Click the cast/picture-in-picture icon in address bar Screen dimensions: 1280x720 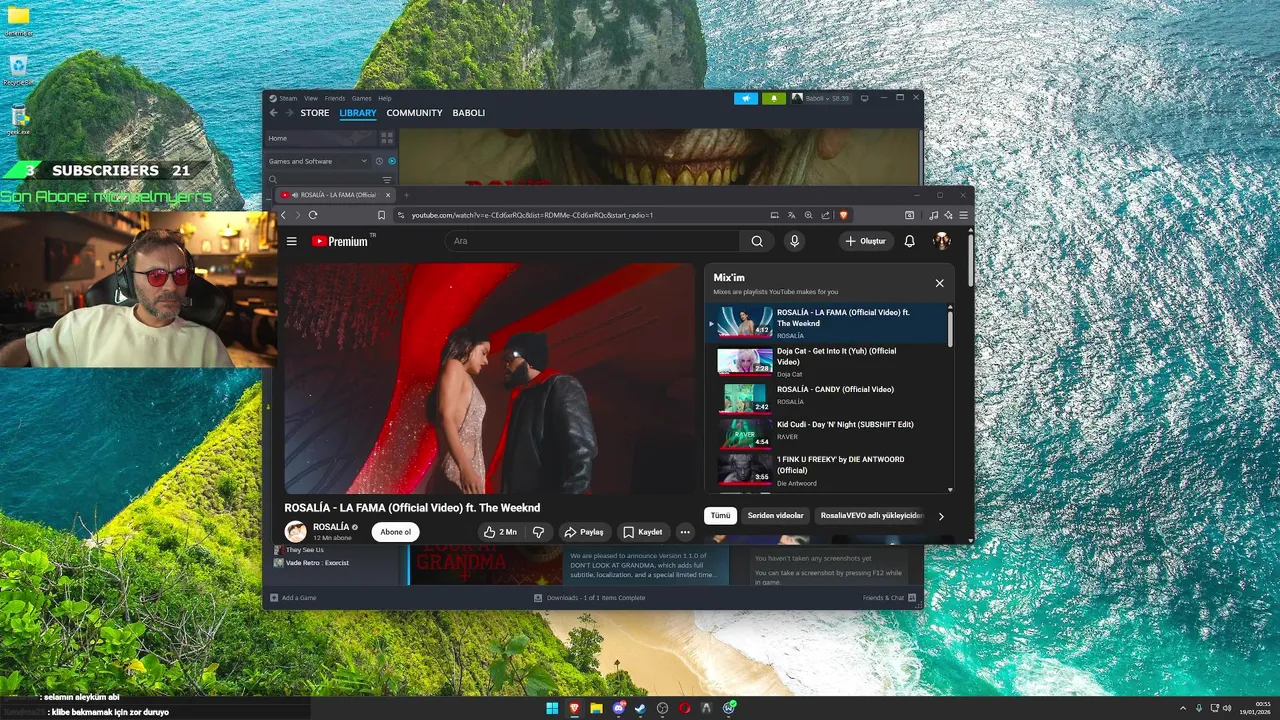pyautogui.click(x=774, y=215)
